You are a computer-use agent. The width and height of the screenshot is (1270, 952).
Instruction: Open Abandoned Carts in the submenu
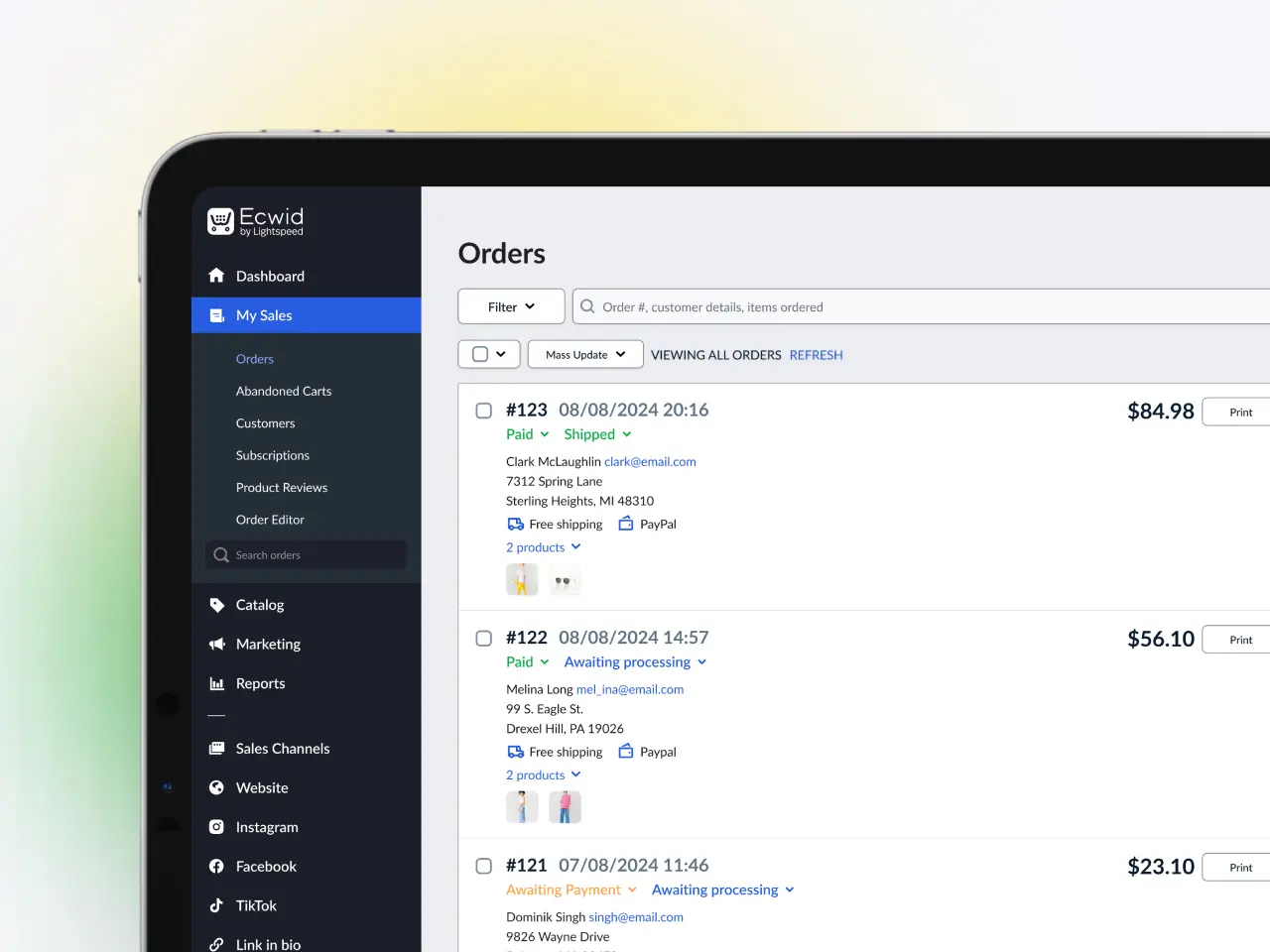(x=284, y=391)
